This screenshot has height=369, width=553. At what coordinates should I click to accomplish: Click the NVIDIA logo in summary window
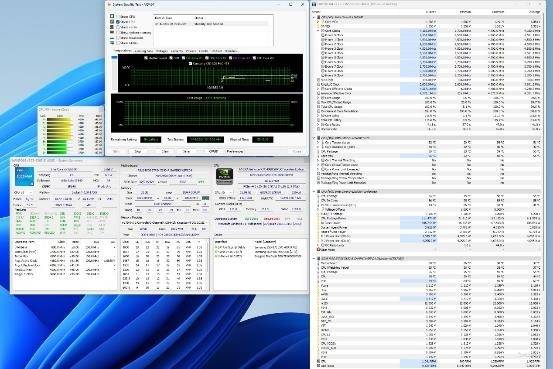click(x=224, y=176)
